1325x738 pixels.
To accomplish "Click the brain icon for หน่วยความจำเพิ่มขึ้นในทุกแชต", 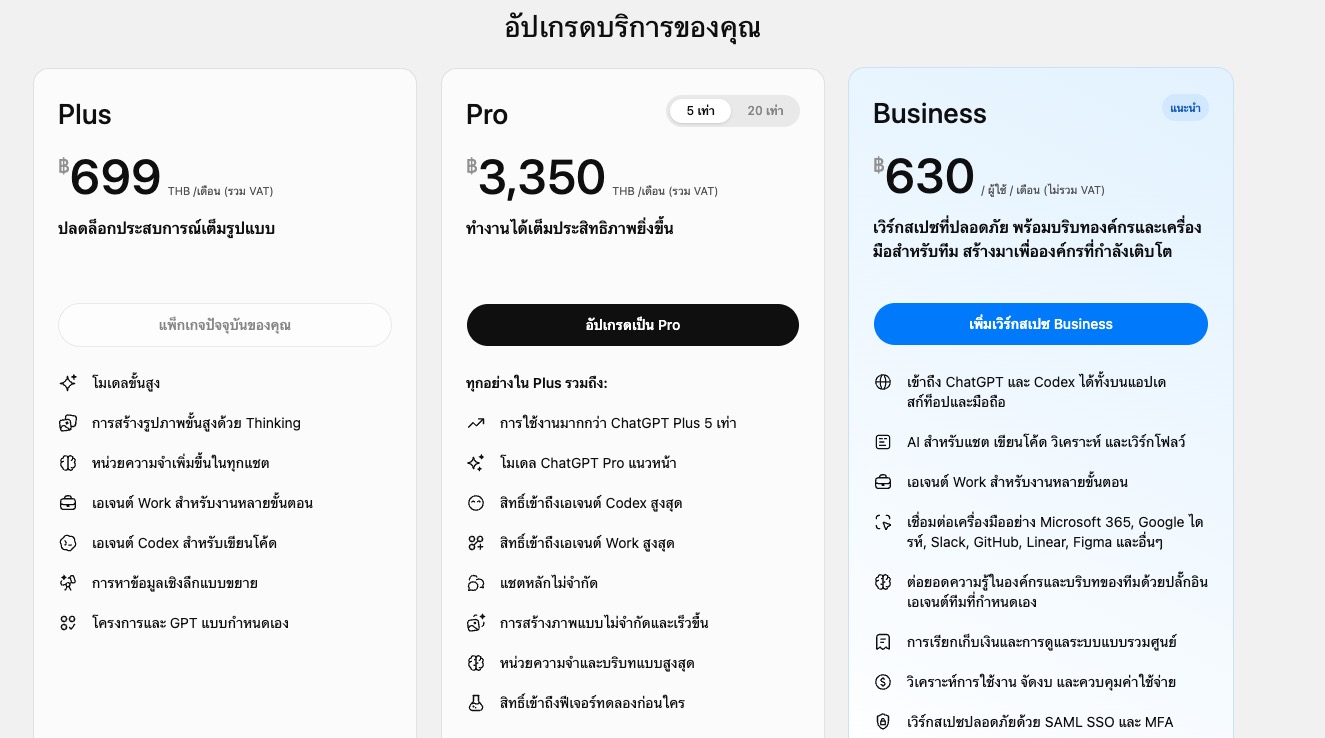I will [68, 463].
